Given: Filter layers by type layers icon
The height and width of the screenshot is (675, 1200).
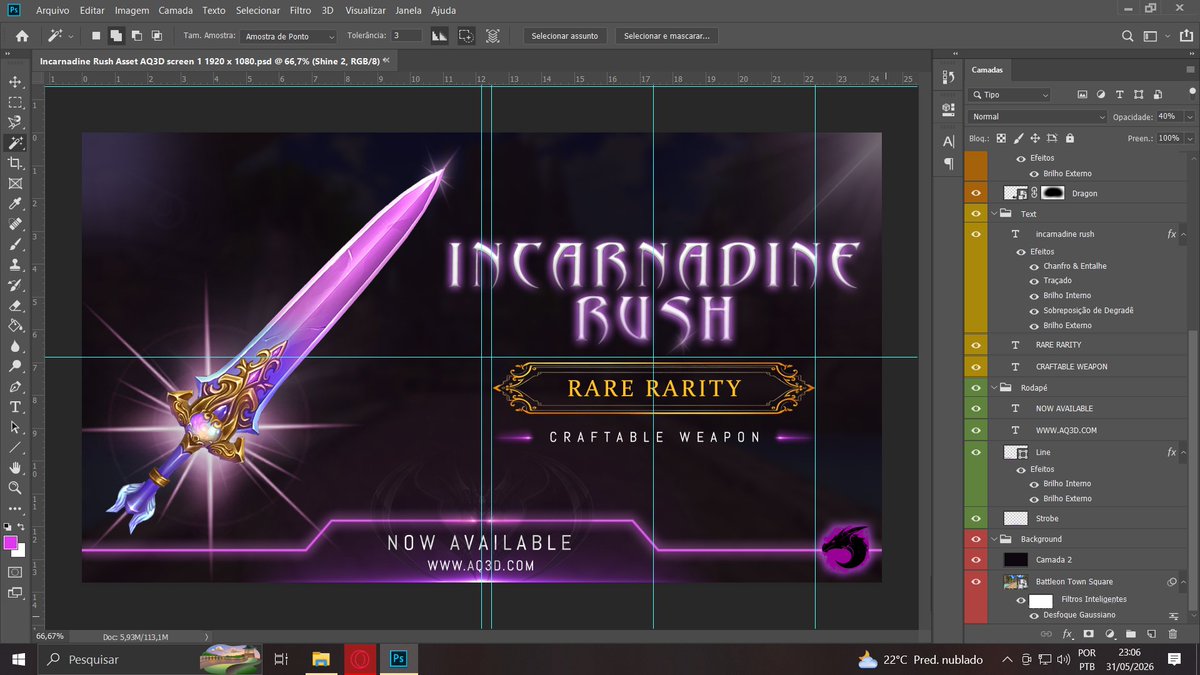Looking at the screenshot, I should click(1119, 95).
